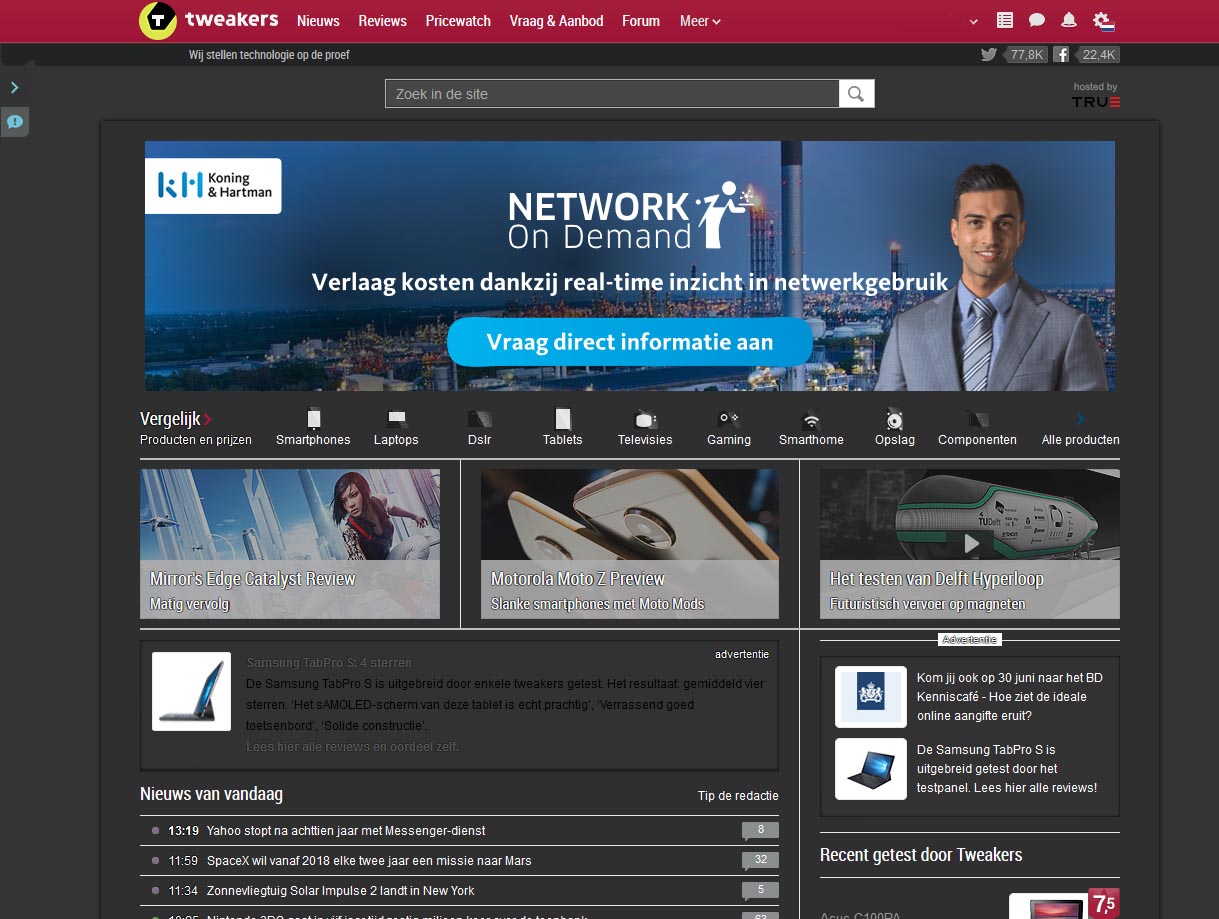Click the 7,5 score badge
The height and width of the screenshot is (919, 1219).
[1103, 904]
